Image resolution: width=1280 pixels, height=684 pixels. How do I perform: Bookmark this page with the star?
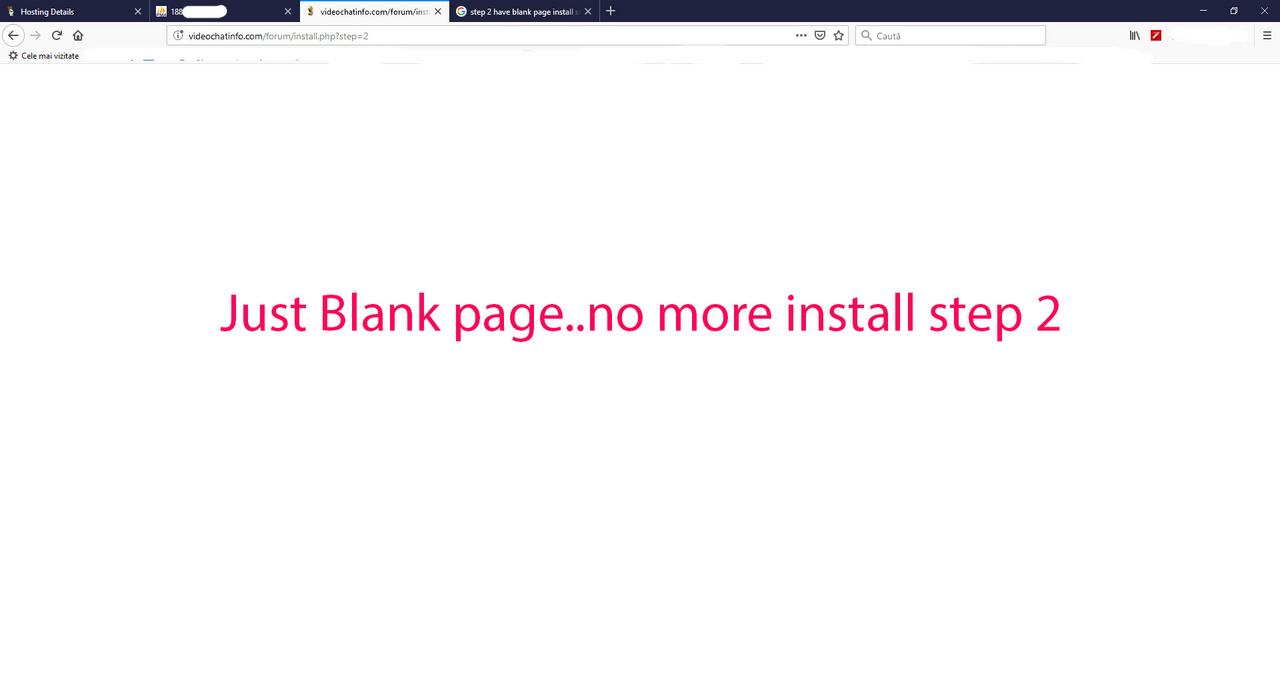coord(839,35)
